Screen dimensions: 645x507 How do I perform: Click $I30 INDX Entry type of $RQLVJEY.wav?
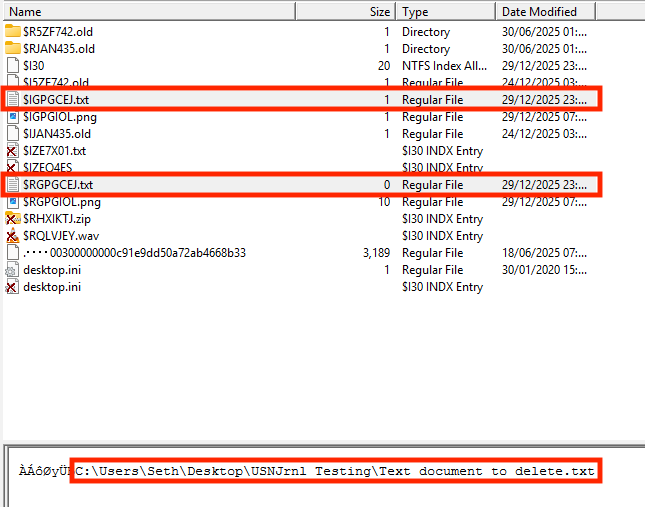[x=442, y=236]
